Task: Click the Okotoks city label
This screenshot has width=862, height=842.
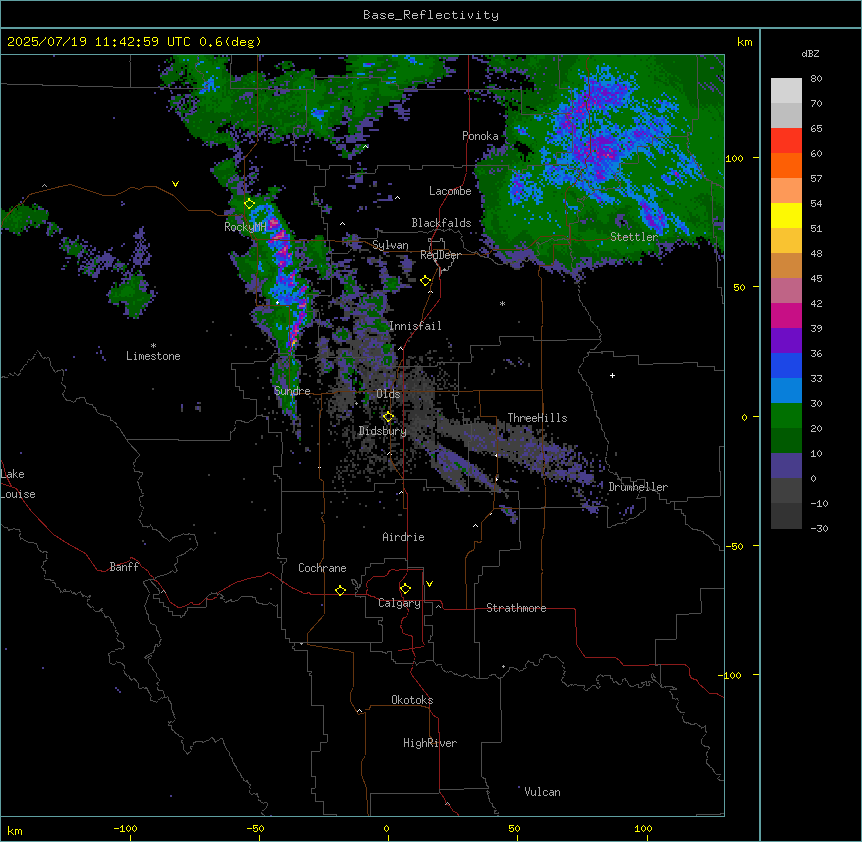Action: (412, 700)
